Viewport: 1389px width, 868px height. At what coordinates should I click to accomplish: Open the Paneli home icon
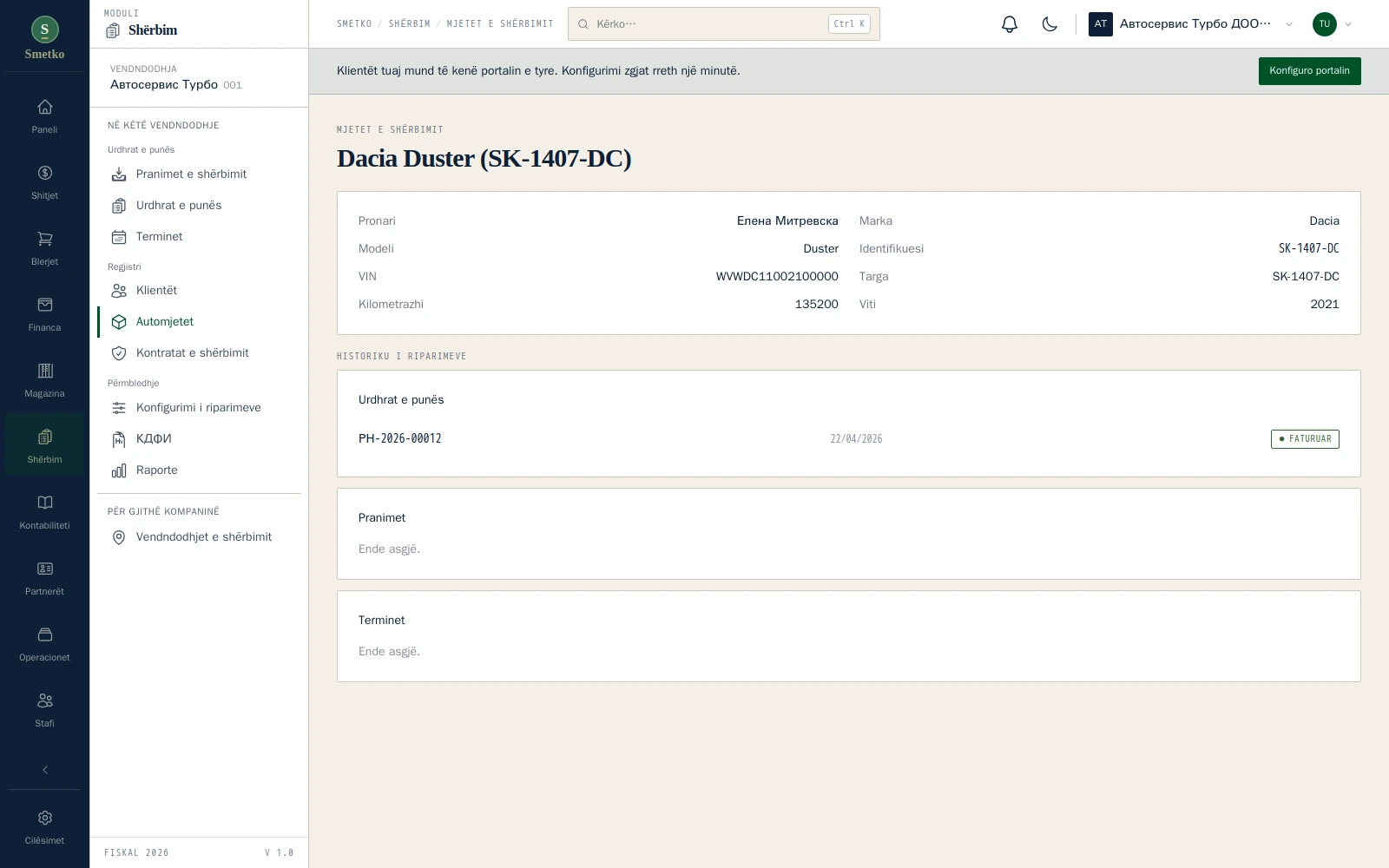(x=44, y=116)
